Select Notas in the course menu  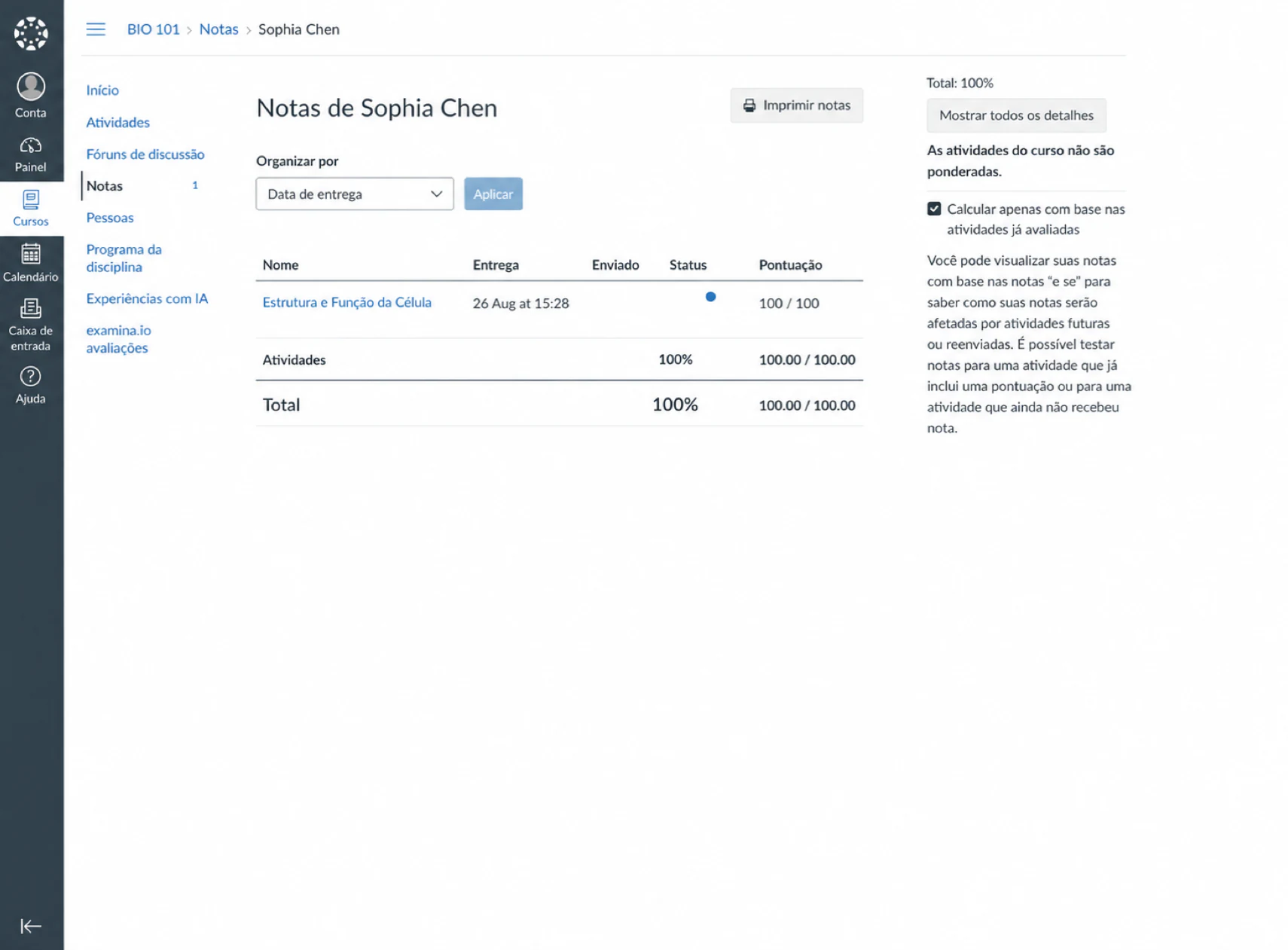click(x=105, y=185)
